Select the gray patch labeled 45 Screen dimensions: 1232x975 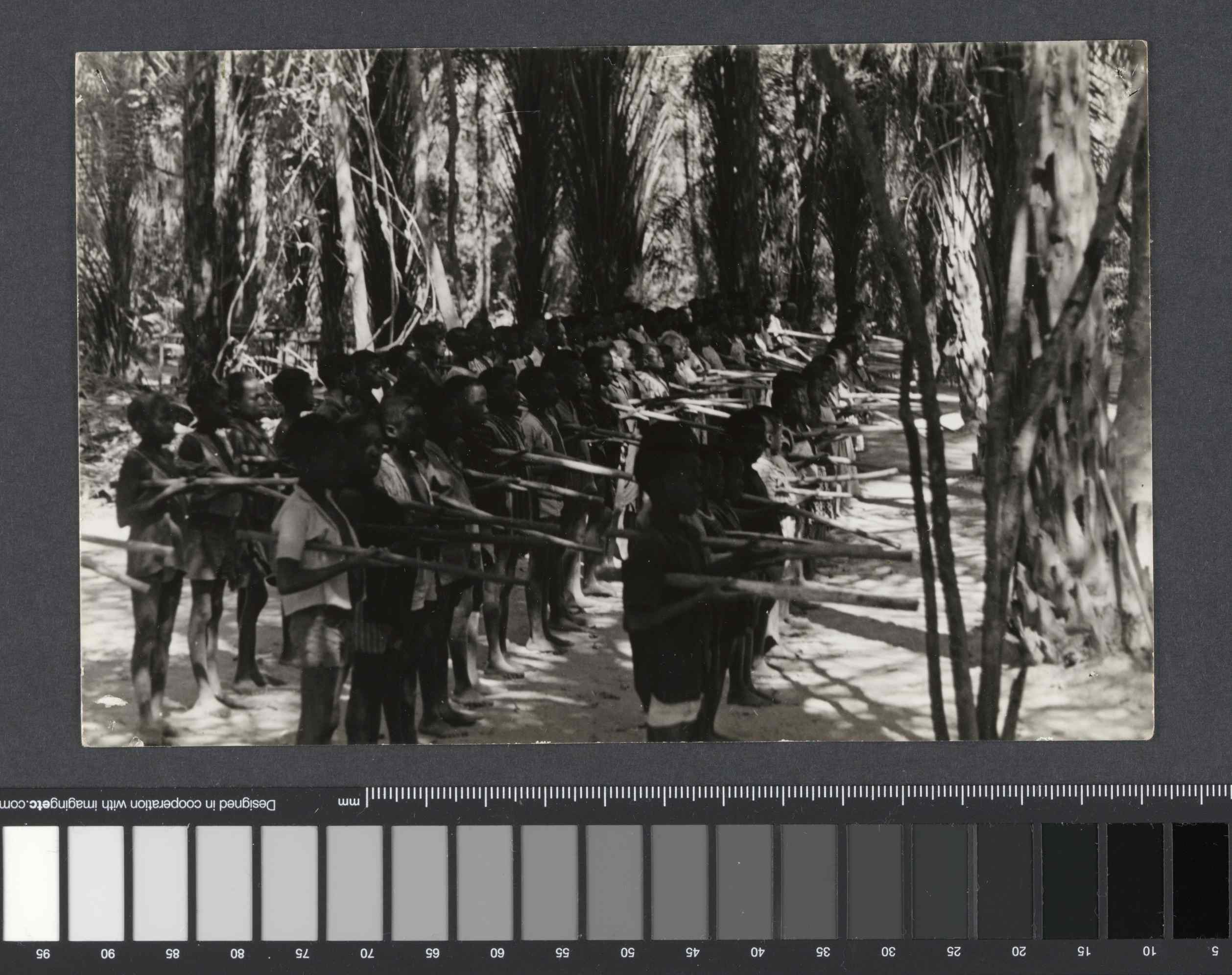click(x=680, y=883)
